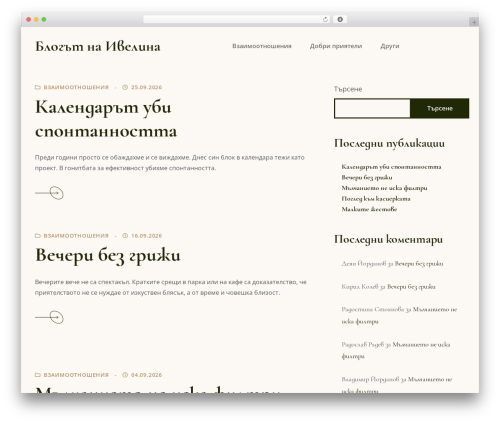Click the browser reload icon
Screen dimensions: 500x423
tap(325, 19)
